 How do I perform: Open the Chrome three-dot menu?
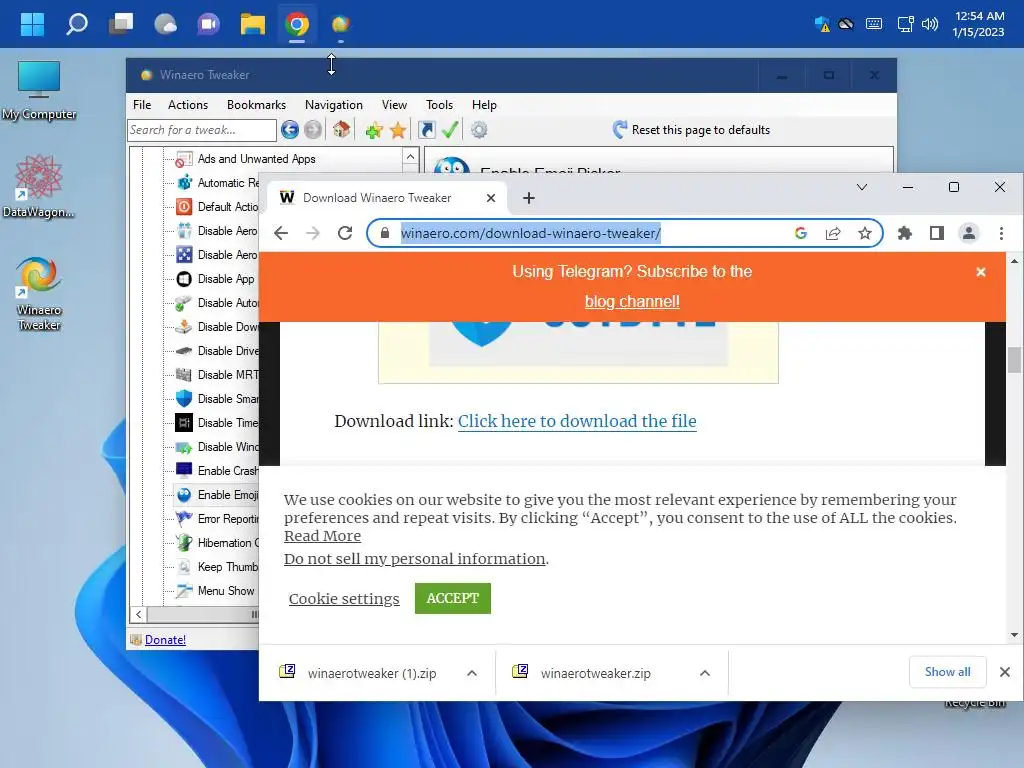coord(1001,233)
